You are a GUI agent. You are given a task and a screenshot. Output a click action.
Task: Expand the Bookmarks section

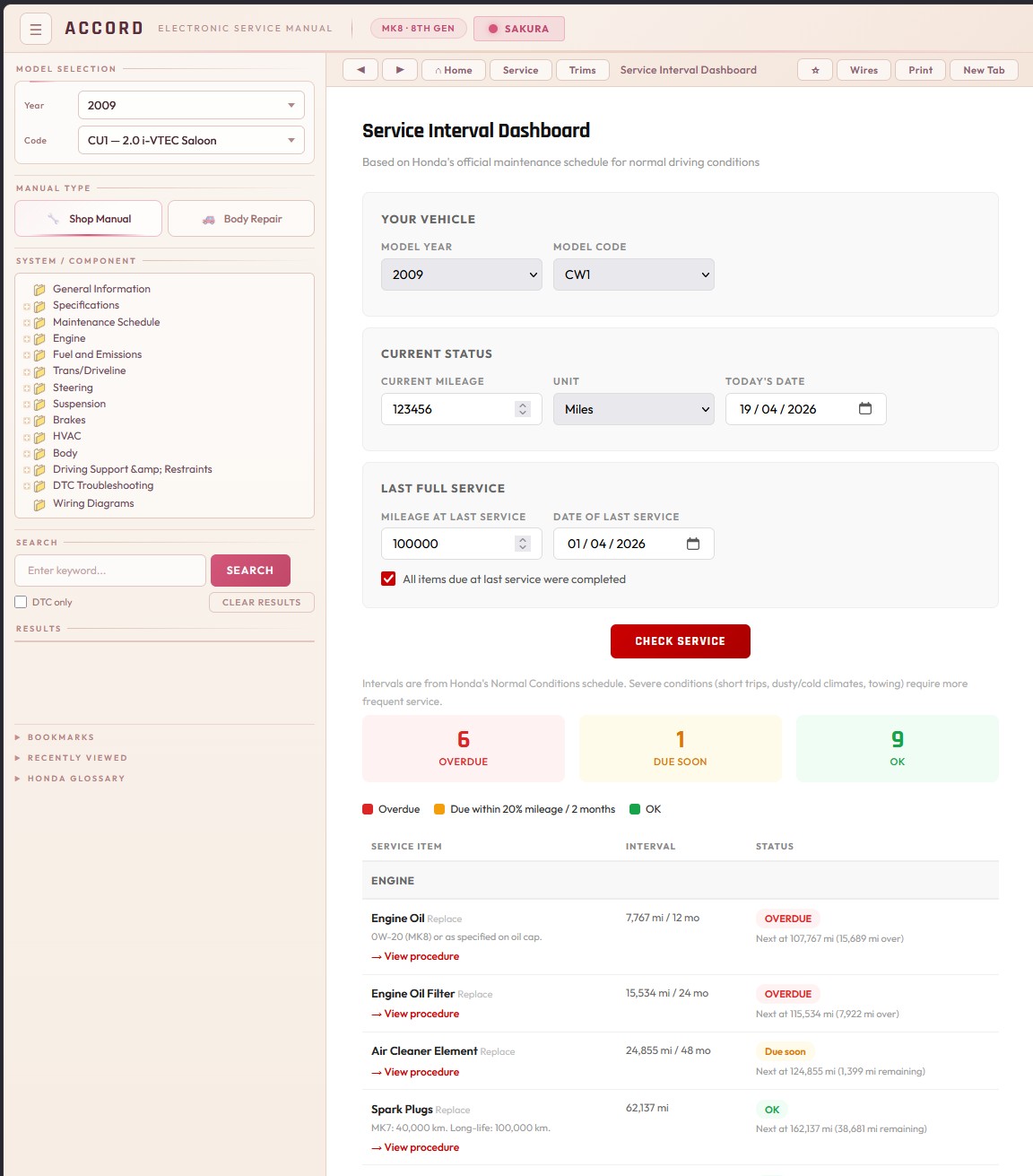[x=61, y=737]
